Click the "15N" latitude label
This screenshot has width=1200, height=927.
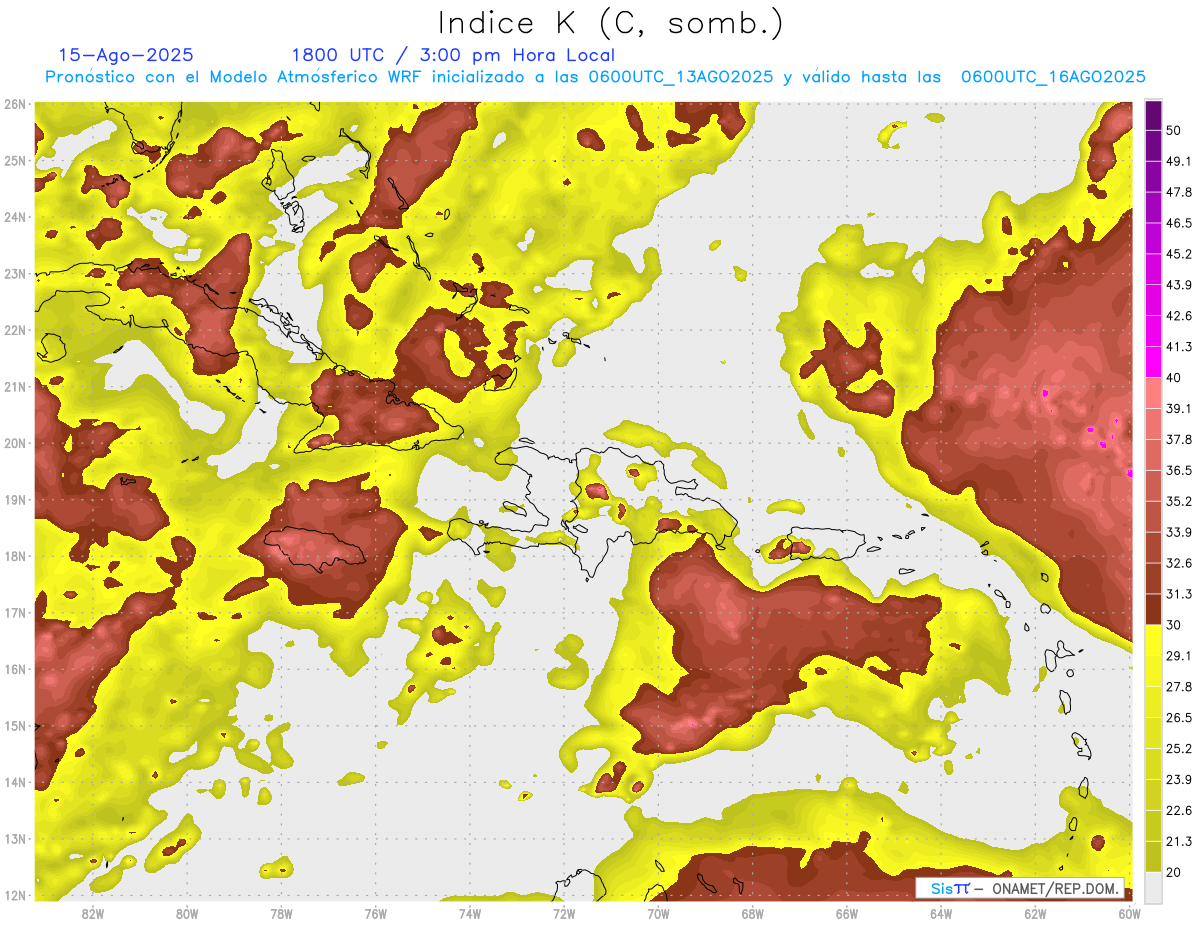(x=14, y=726)
